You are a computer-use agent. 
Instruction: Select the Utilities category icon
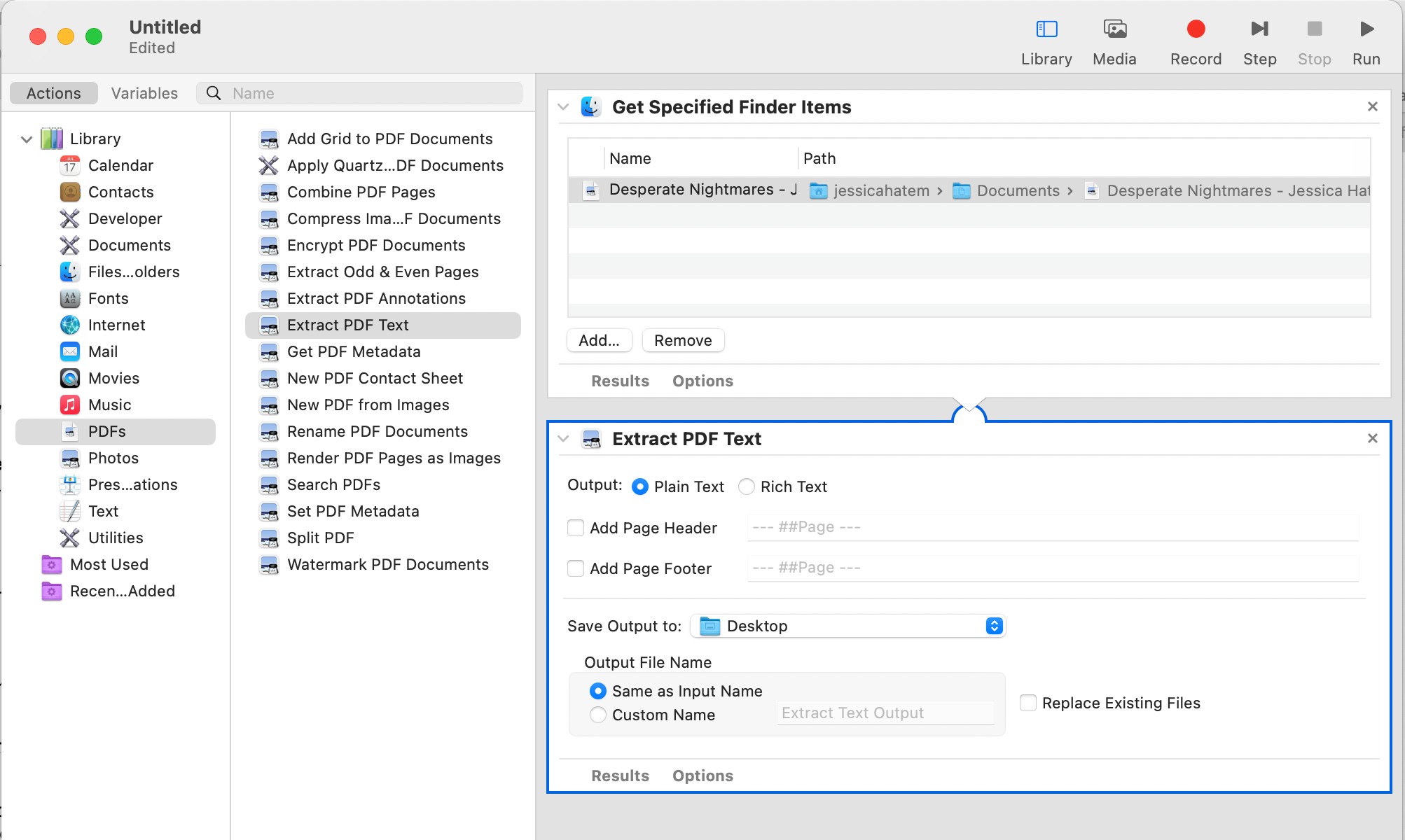(x=70, y=538)
